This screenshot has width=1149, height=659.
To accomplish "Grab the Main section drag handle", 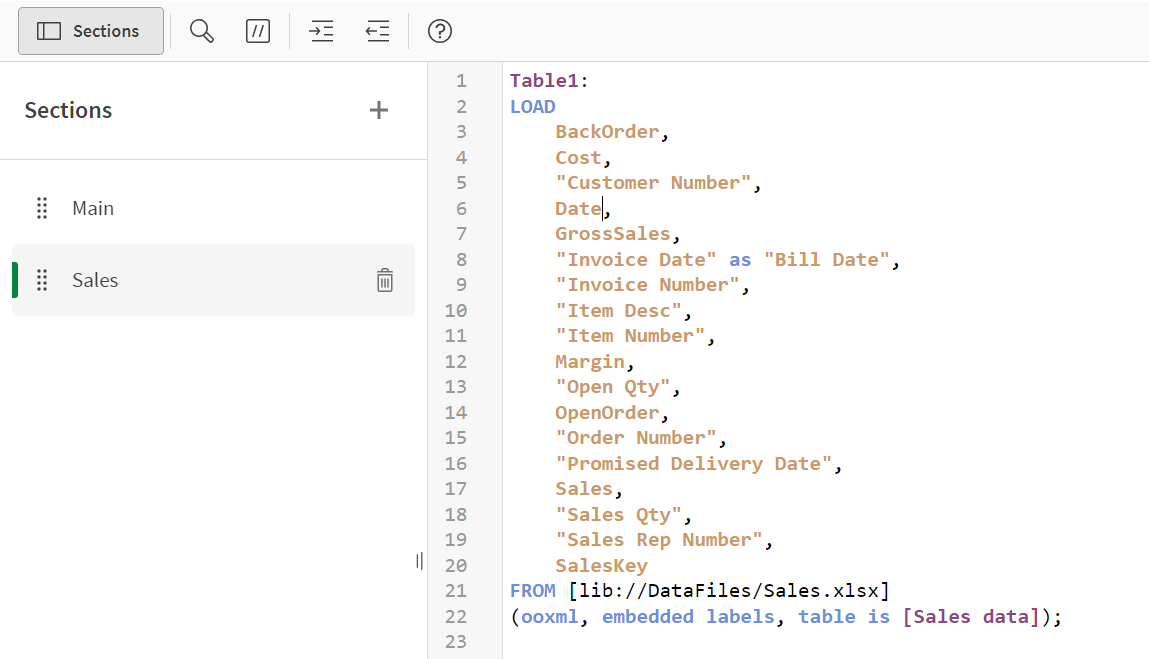I will click(x=43, y=208).
